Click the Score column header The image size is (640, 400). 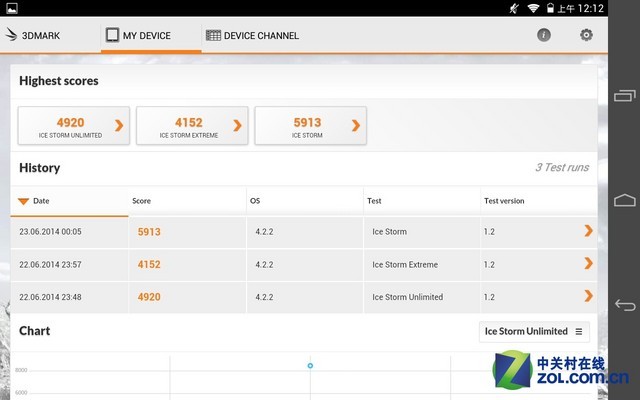[x=187, y=201]
